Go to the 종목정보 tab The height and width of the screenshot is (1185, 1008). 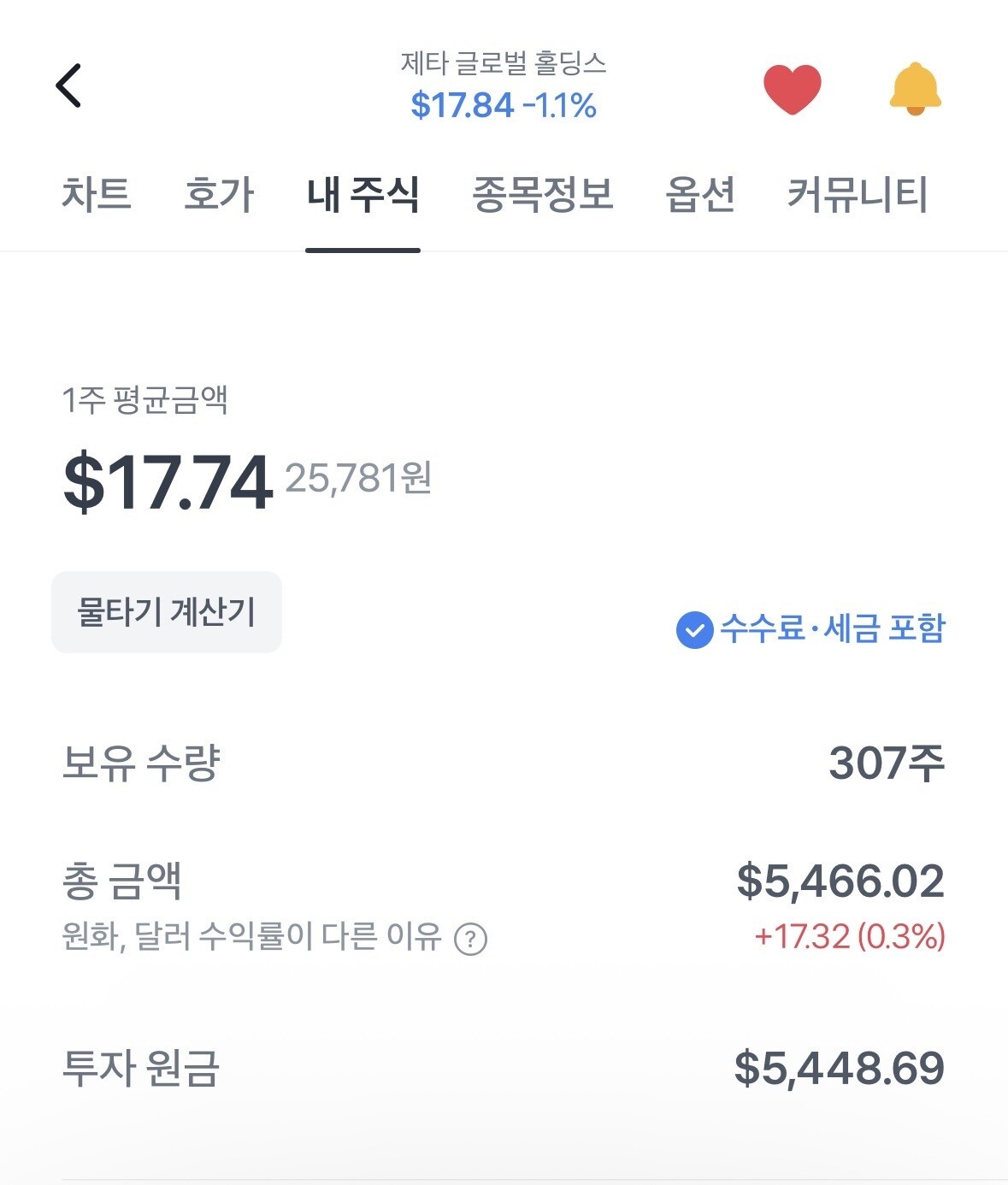pyautogui.click(x=543, y=194)
